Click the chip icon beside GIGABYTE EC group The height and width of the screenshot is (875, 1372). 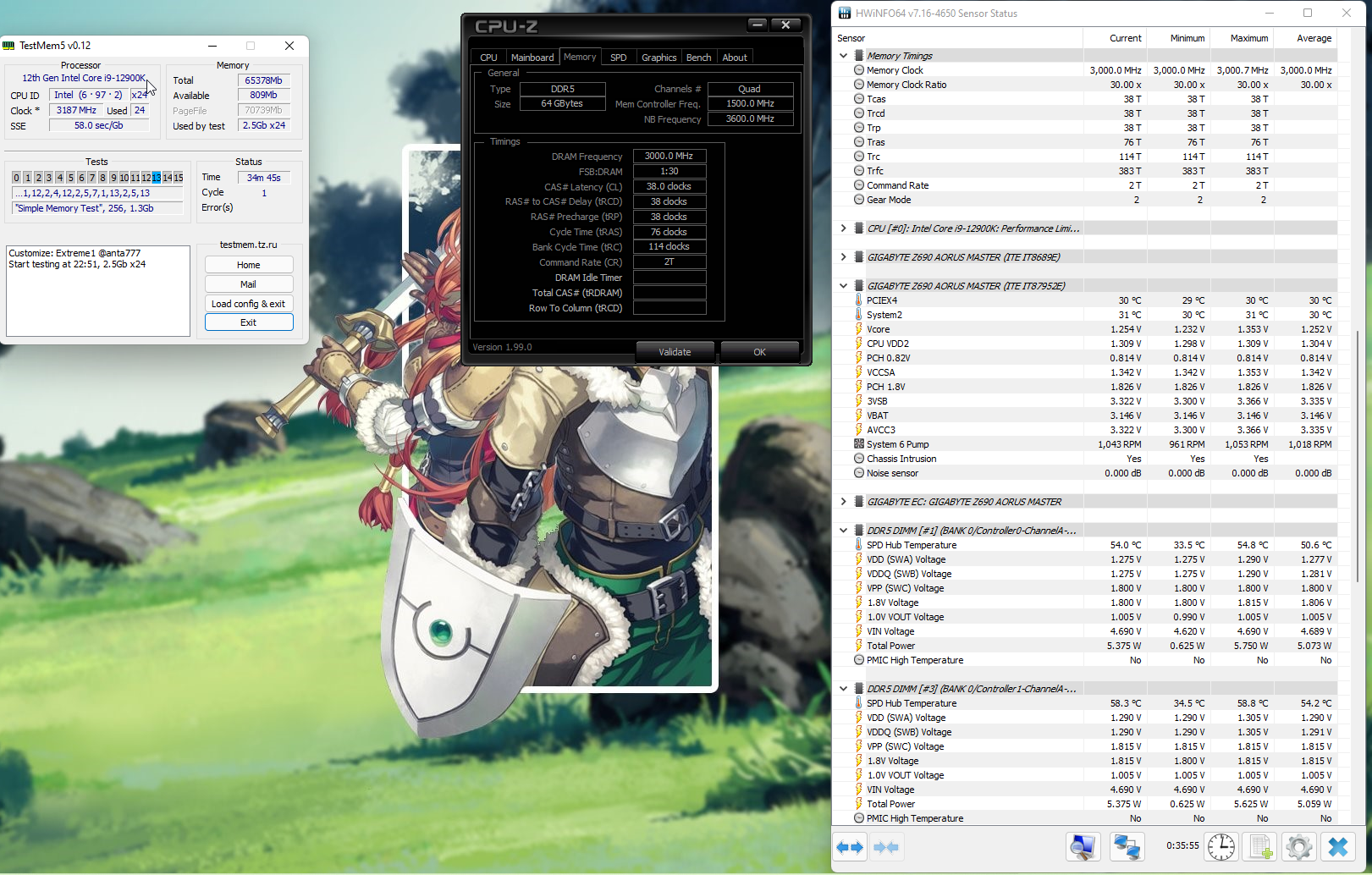tap(859, 502)
